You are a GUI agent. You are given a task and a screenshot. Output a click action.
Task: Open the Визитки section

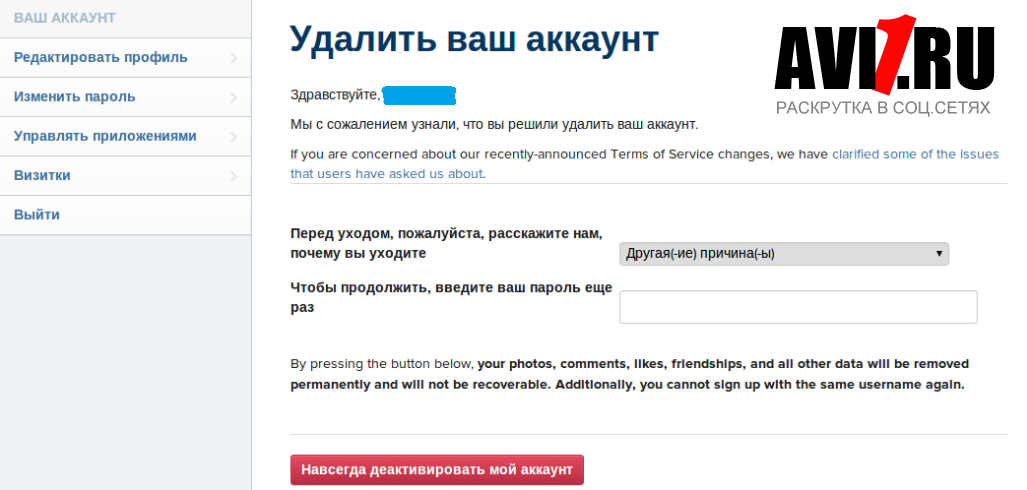point(125,176)
